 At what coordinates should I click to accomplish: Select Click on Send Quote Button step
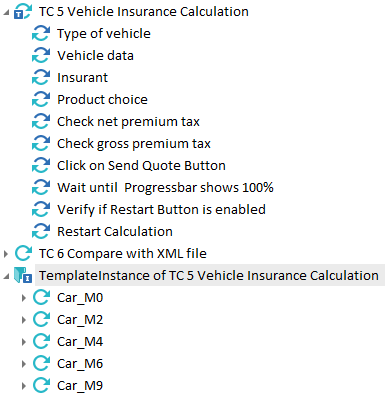click(x=141, y=166)
